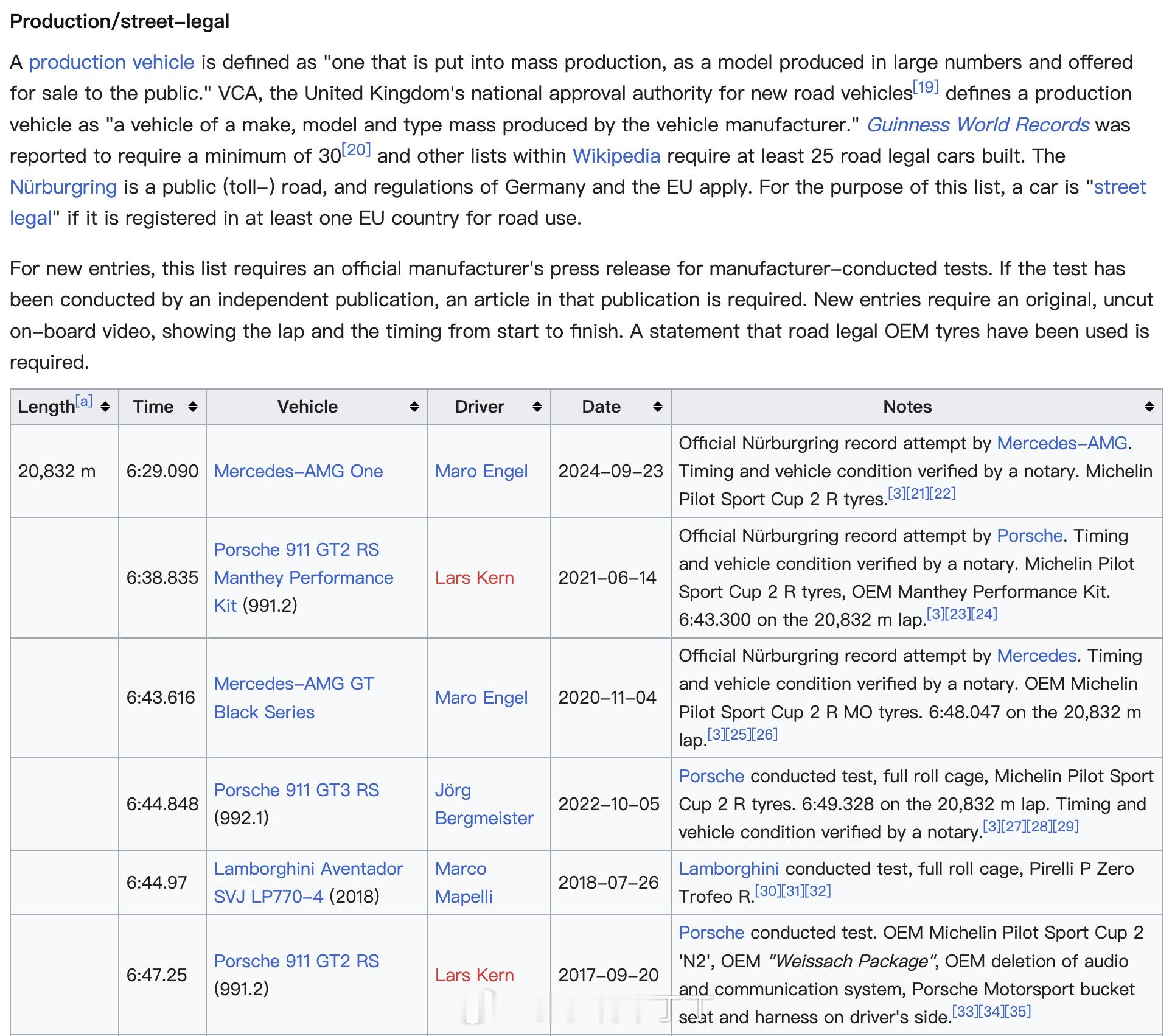Sort table by Length column arrows
Viewport: 1172px width, 1036px height.
click(105, 407)
